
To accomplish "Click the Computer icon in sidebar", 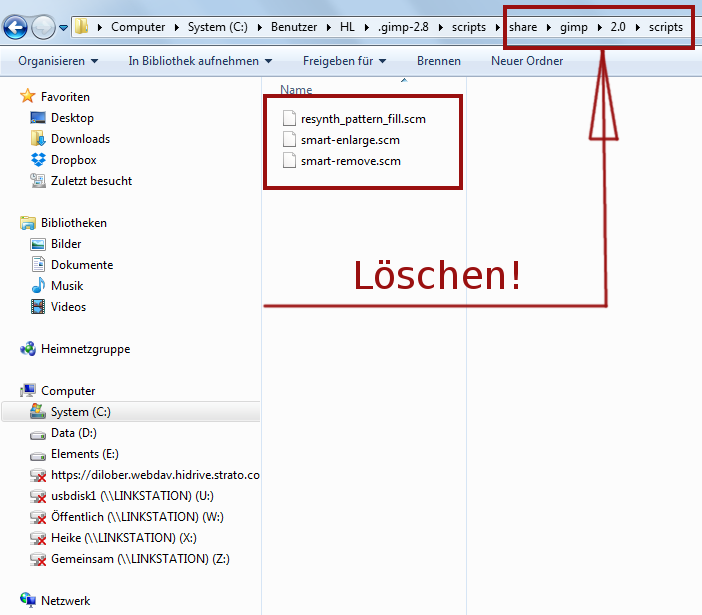I will pos(28,391).
